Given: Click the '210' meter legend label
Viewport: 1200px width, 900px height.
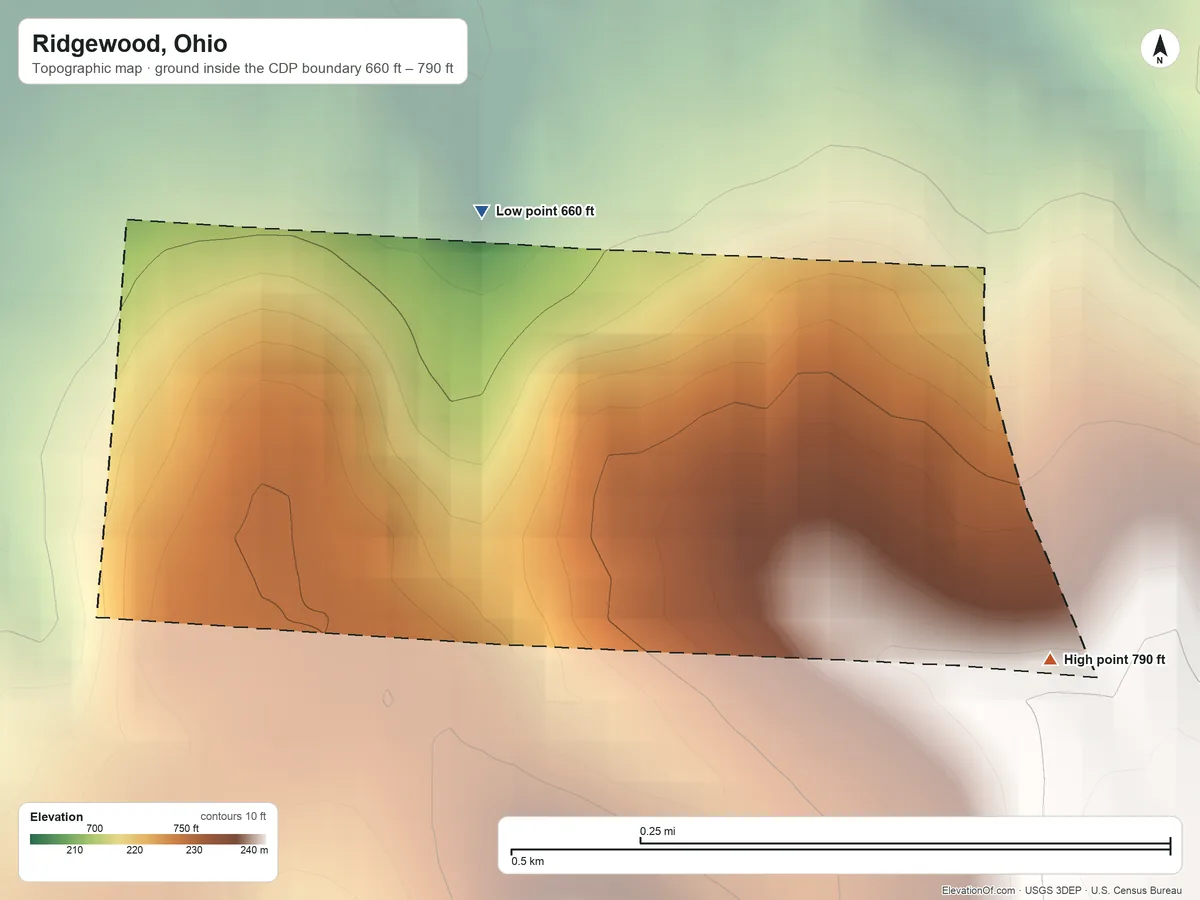Looking at the screenshot, I should [75, 850].
